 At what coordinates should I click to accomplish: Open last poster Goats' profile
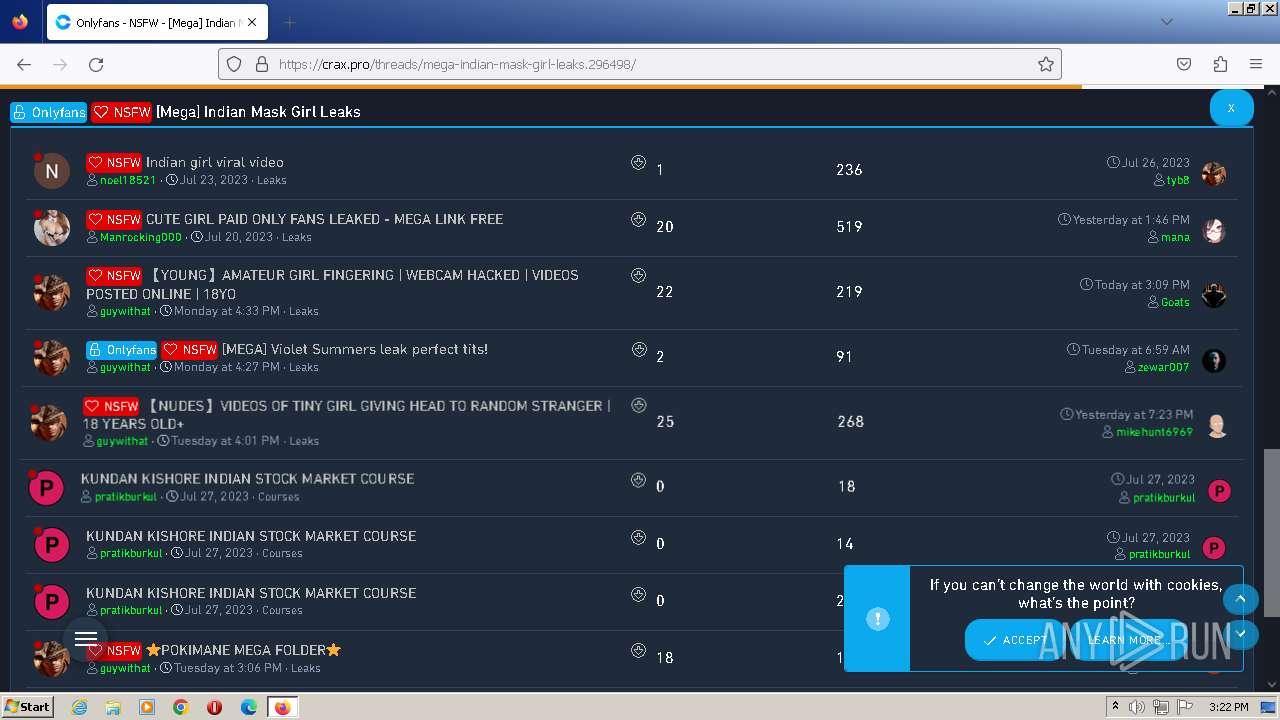1175,302
